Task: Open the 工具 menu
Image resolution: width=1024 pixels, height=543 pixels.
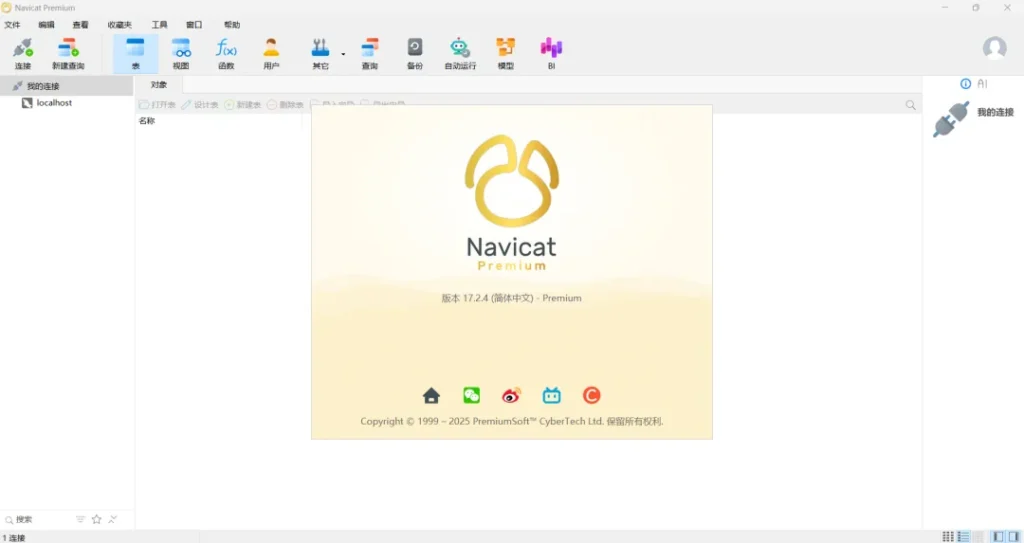Action: pyautogui.click(x=159, y=25)
